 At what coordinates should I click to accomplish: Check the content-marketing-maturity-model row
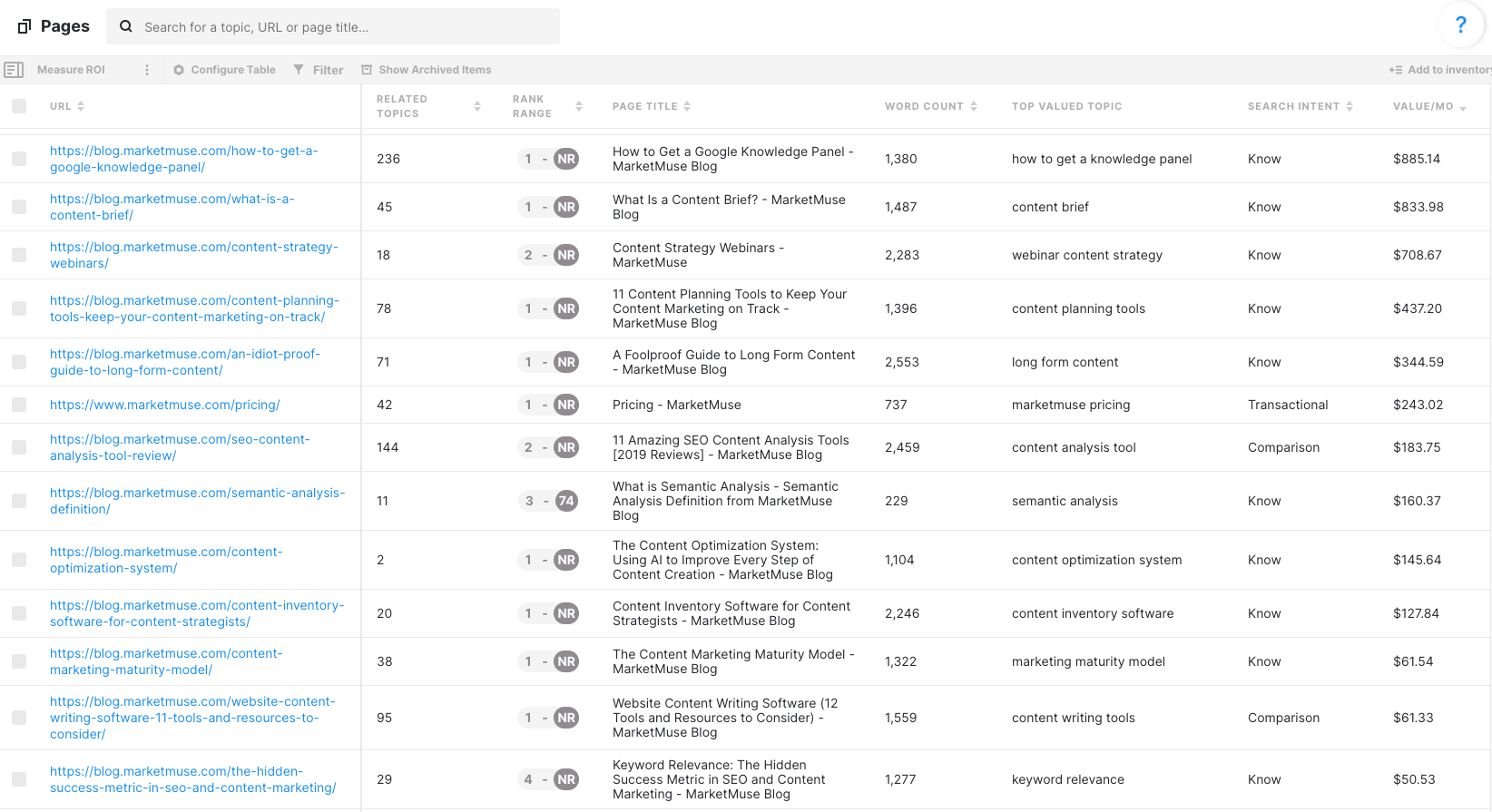pyautogui.click(x=19, y=661)
